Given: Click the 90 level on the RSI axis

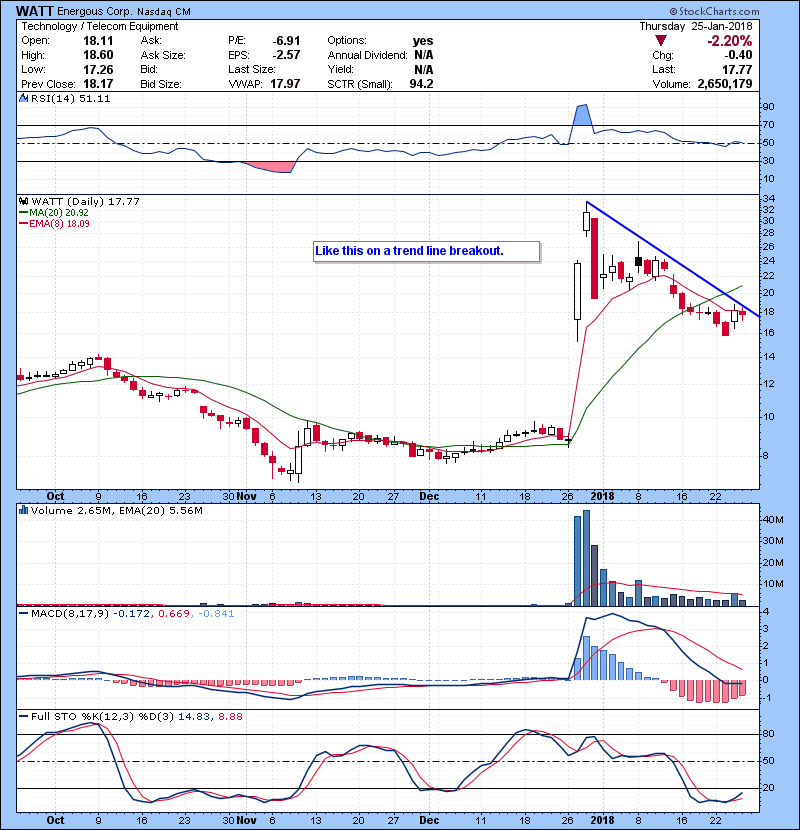Looking at the screenshot, I should point(768,107).
